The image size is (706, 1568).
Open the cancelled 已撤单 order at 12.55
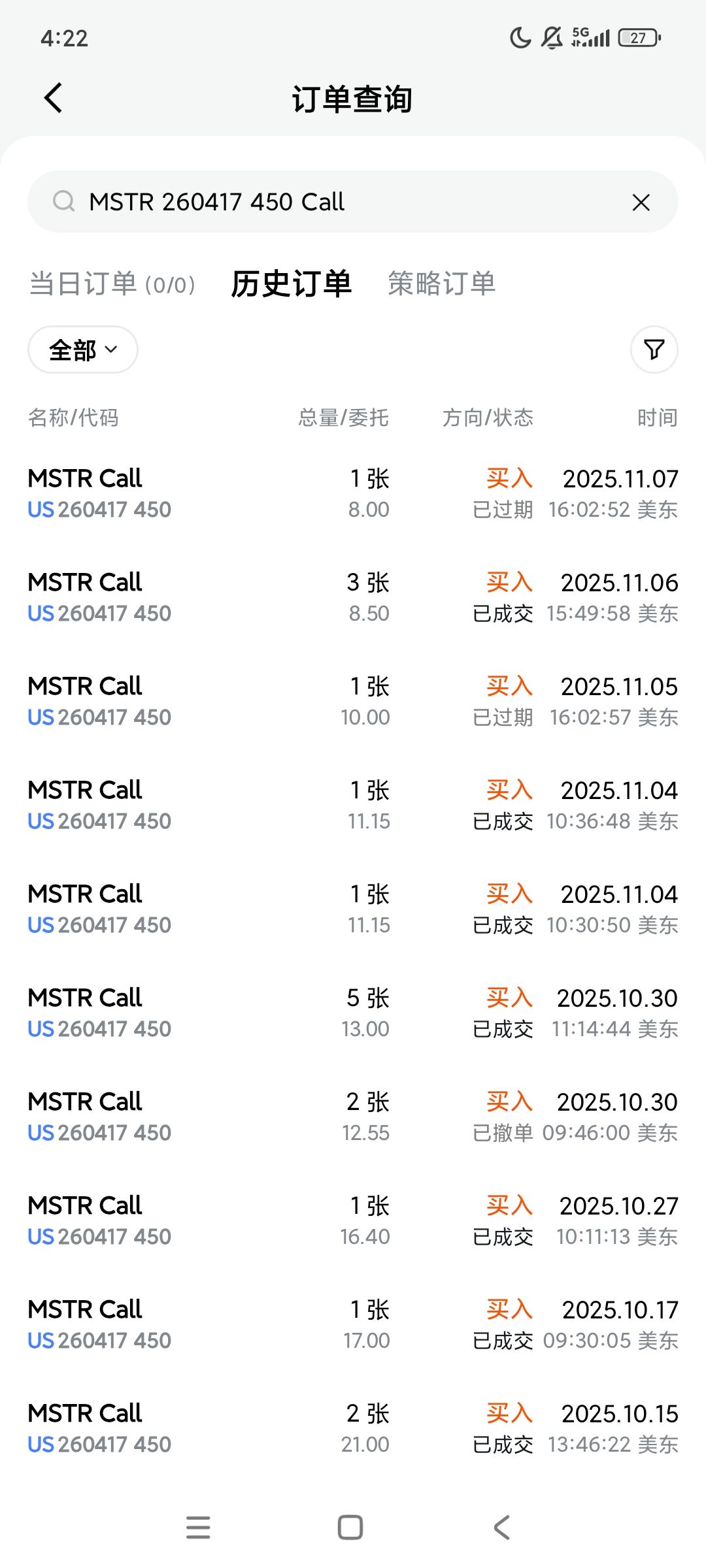point(353,1117)
